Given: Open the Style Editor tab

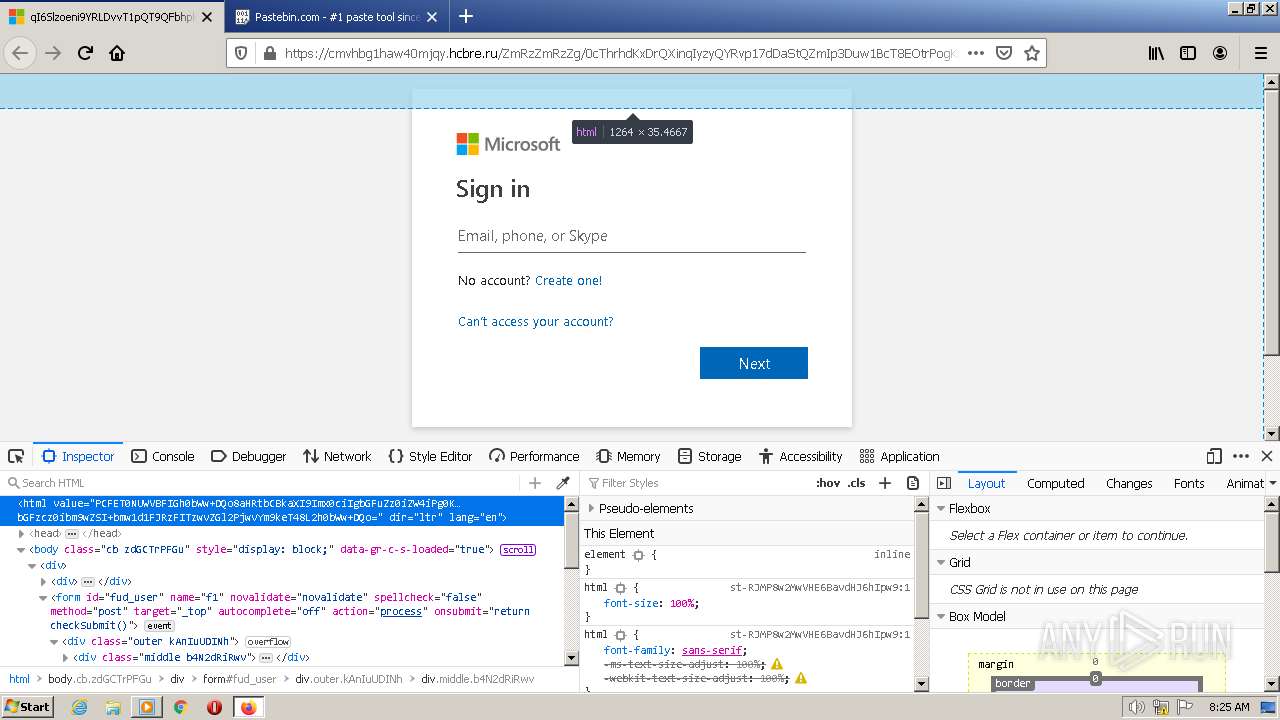Looking at the screenshot, I should pos(430,456).
